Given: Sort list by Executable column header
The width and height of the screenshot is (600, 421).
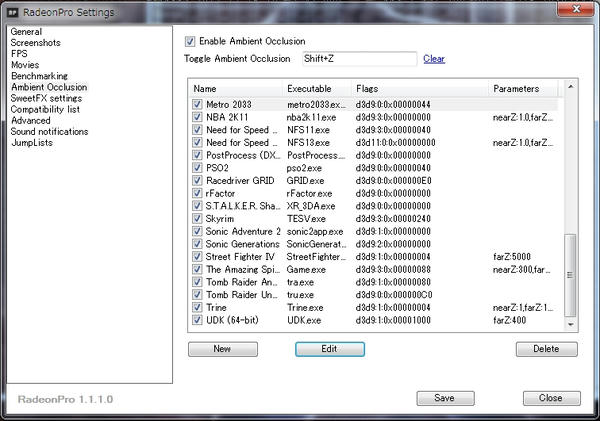Looking at the screenshot, I should (317, 88).
